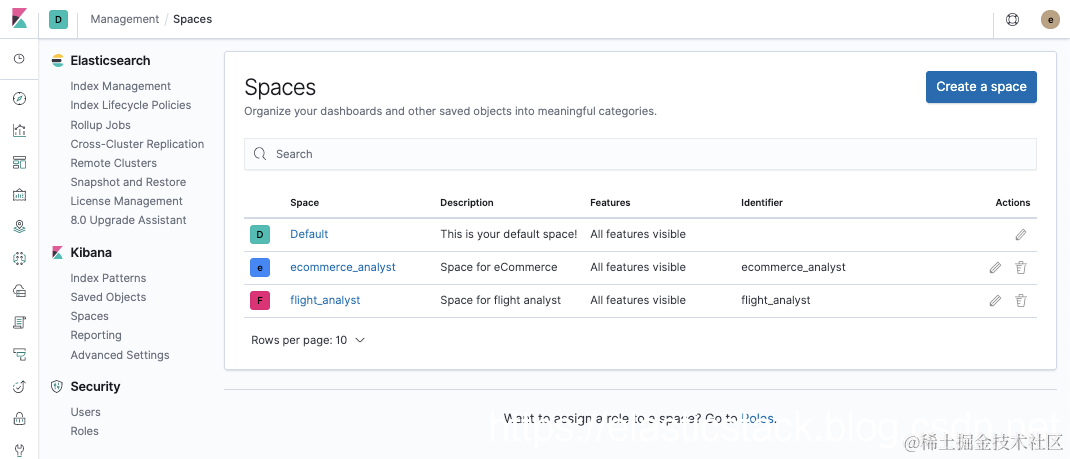This screenshot has height=459, width=1070.
Task: Expand the Rows per page dropdown
Action: click(308, 340)
